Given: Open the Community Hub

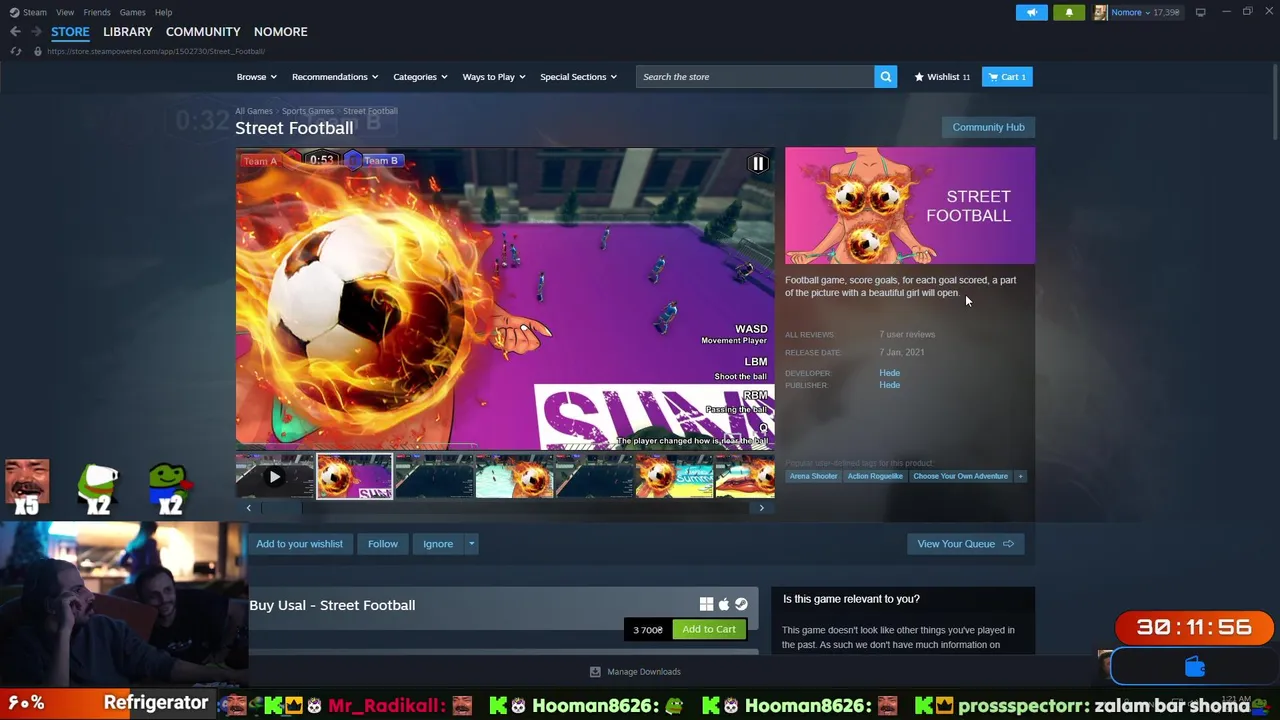Looking at the screenshot, I should pyautogui.click(x=988, y=127).
